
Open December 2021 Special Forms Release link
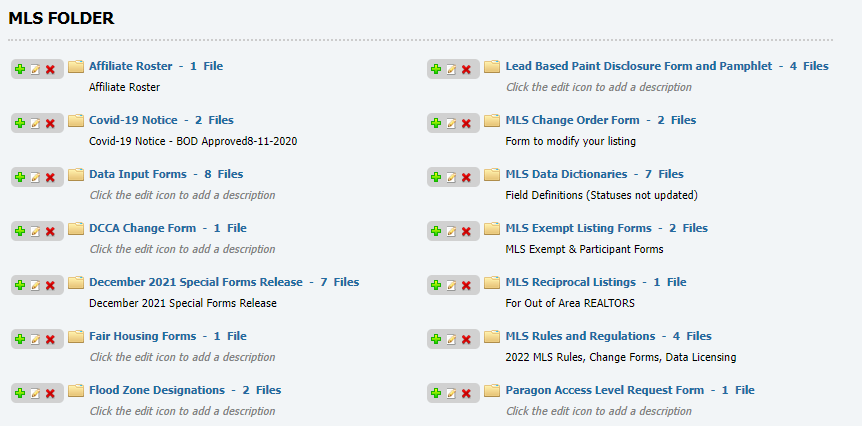(x=224, y=282)
